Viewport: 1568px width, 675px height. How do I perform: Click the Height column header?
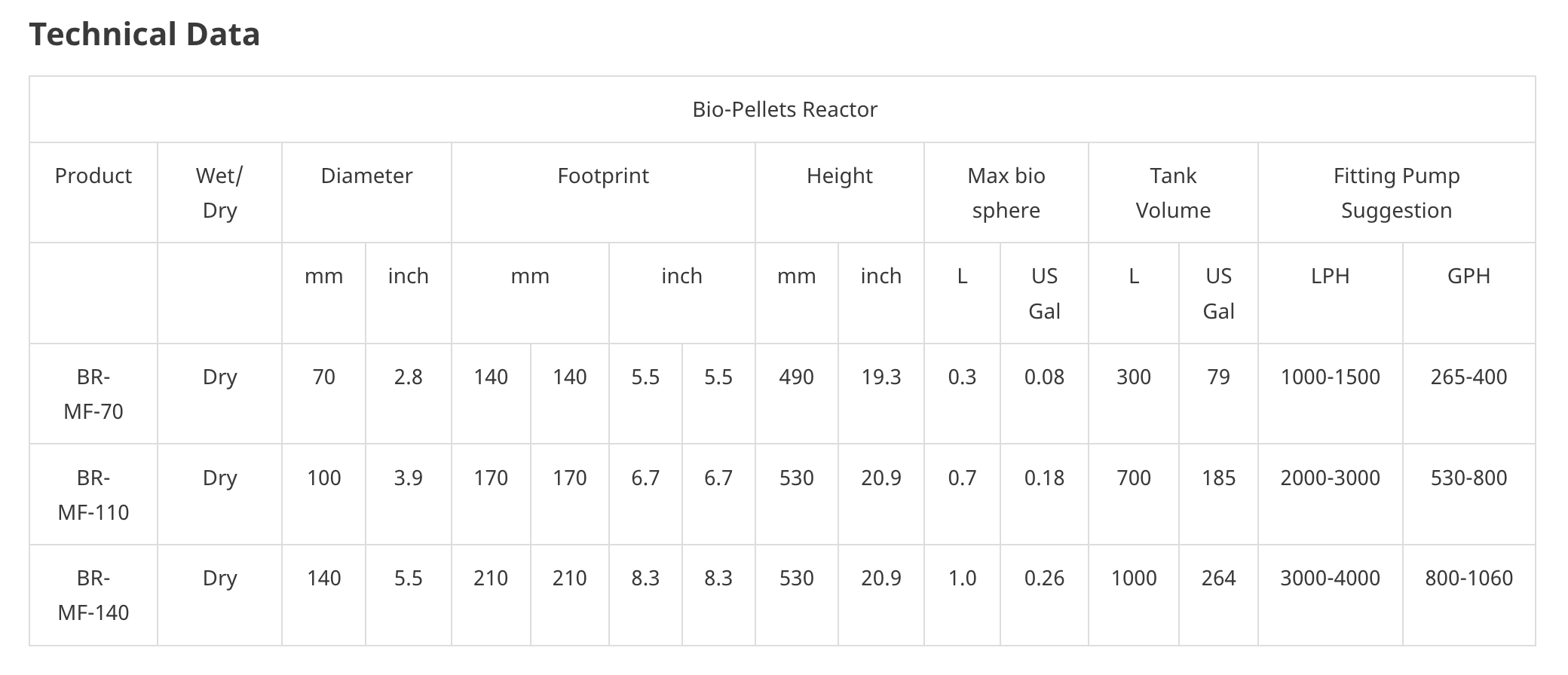tap(840, 193)
